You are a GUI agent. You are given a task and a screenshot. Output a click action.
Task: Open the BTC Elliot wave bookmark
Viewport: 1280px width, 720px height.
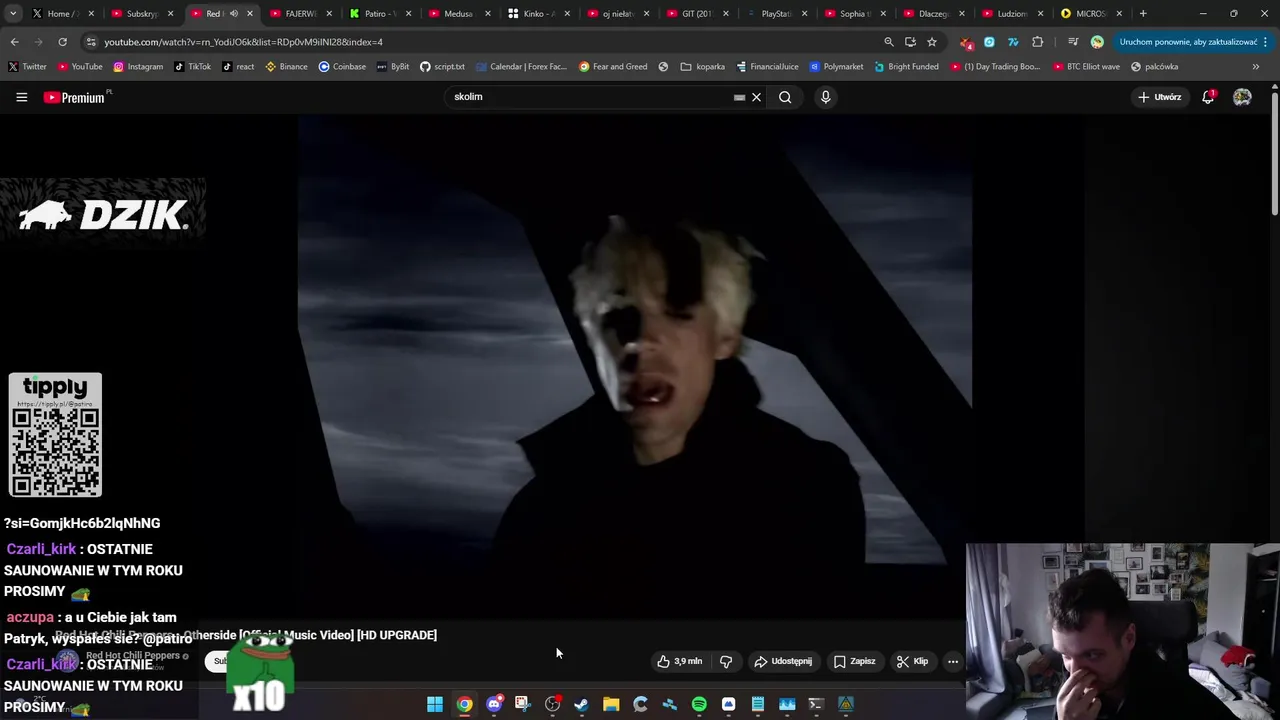1085,67
